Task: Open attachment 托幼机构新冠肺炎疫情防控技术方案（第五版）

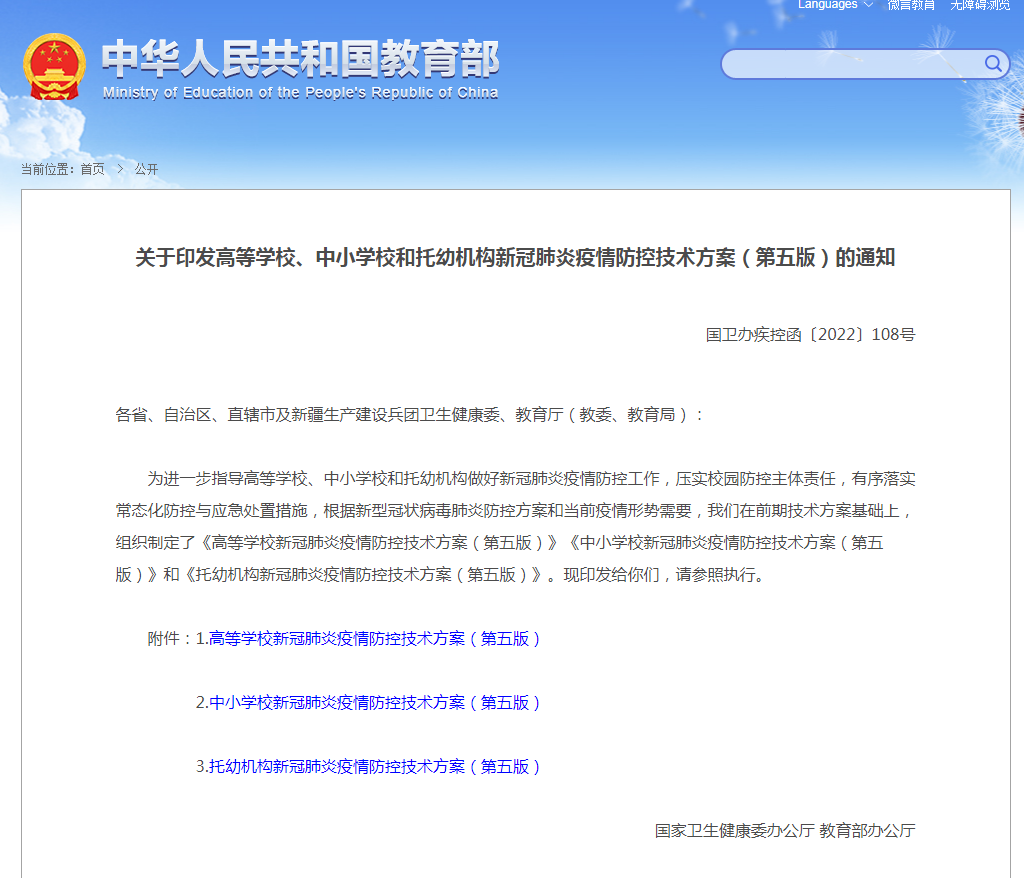Action: (374, 766)
